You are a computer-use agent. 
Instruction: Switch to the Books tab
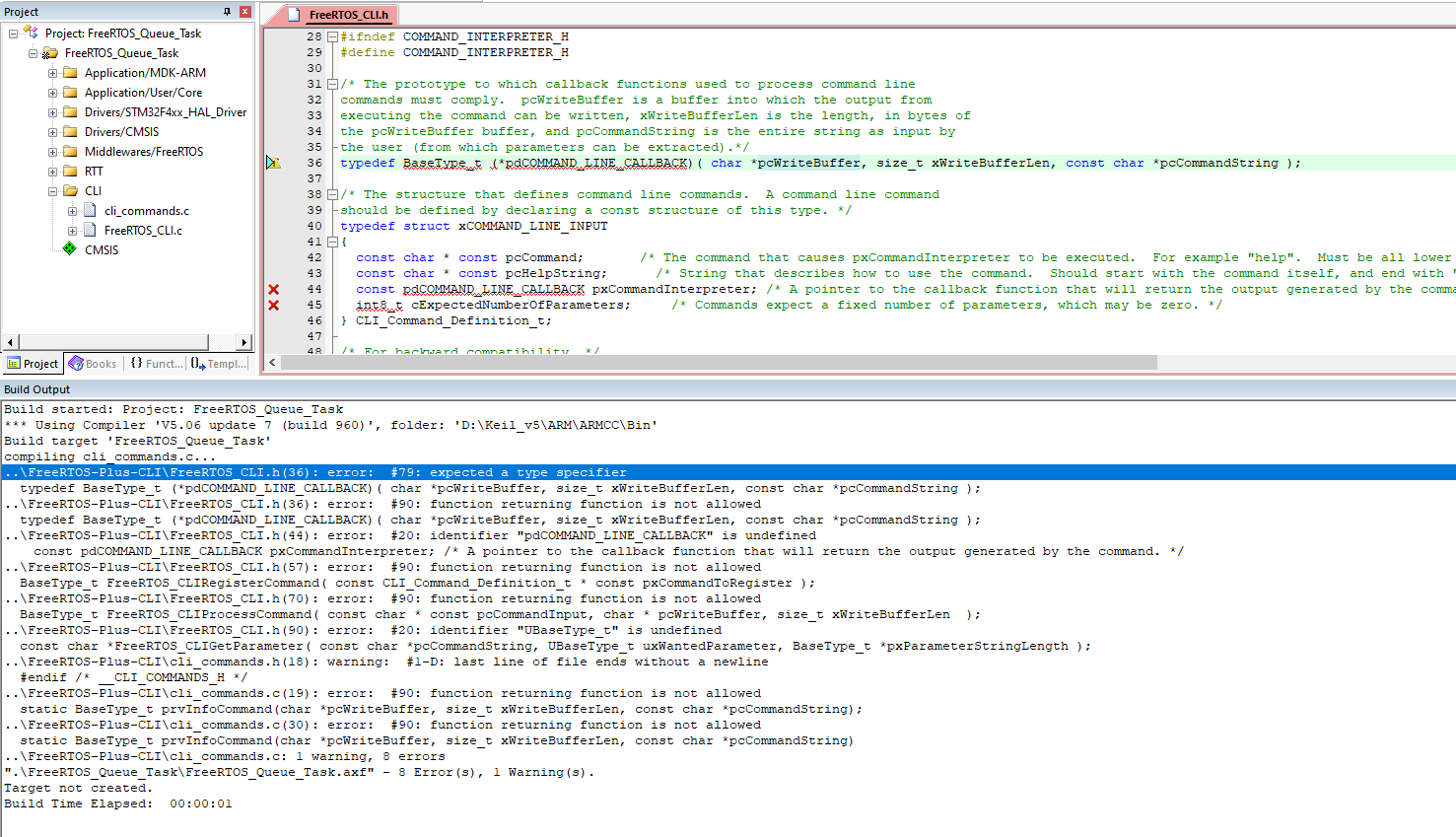pos(93,364)
